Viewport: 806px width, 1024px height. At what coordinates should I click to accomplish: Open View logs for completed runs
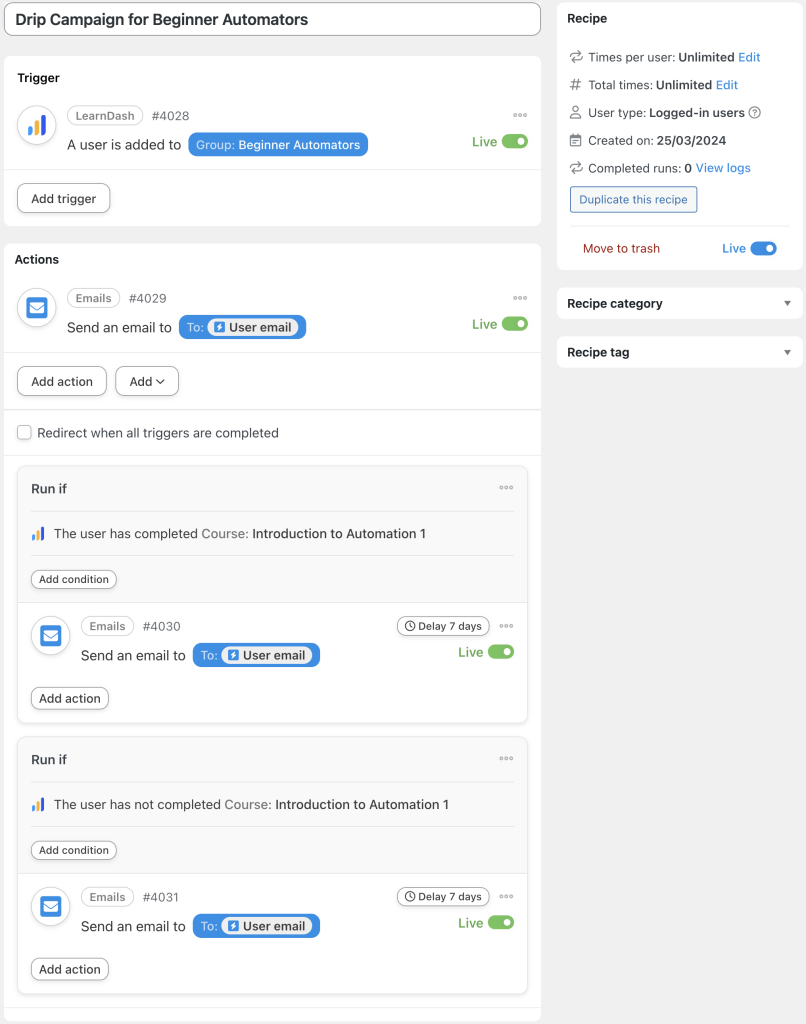[722, 168]
